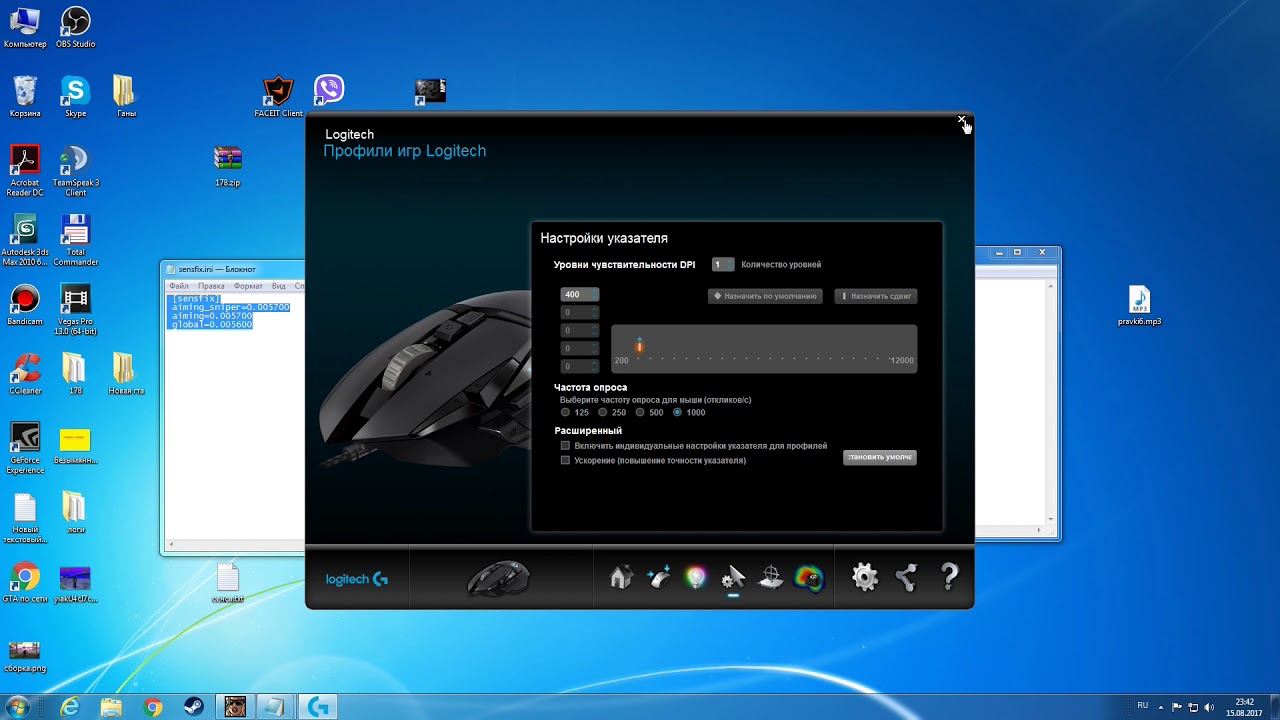Open TeamSpeak 3 Client shortcut
This screenshot has height=720, width=1280.
[x=76, y=170]
